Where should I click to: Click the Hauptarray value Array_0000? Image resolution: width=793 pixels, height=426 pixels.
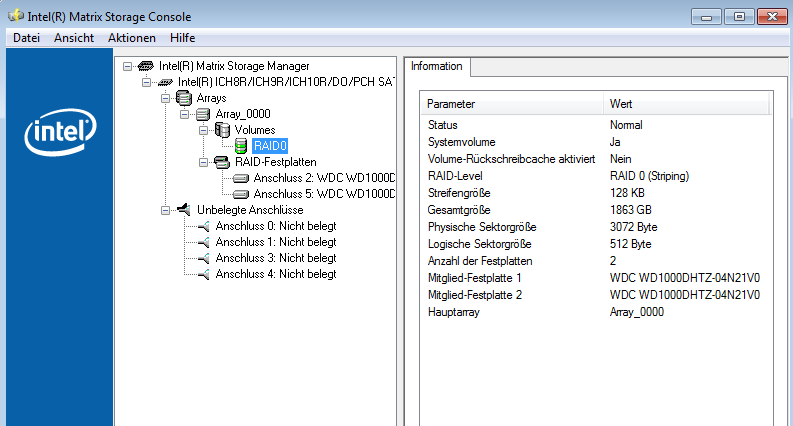coord(637,312)
